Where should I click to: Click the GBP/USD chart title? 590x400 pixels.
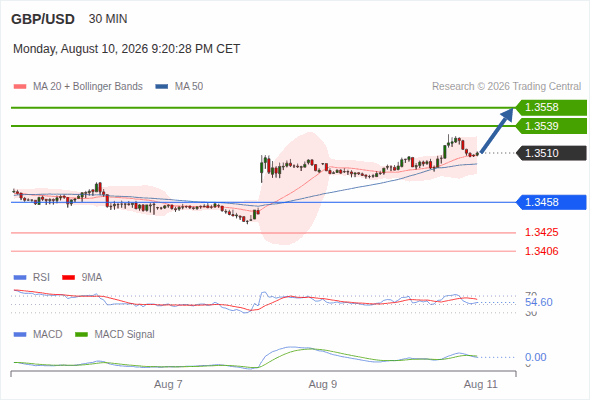coord(43,19)
